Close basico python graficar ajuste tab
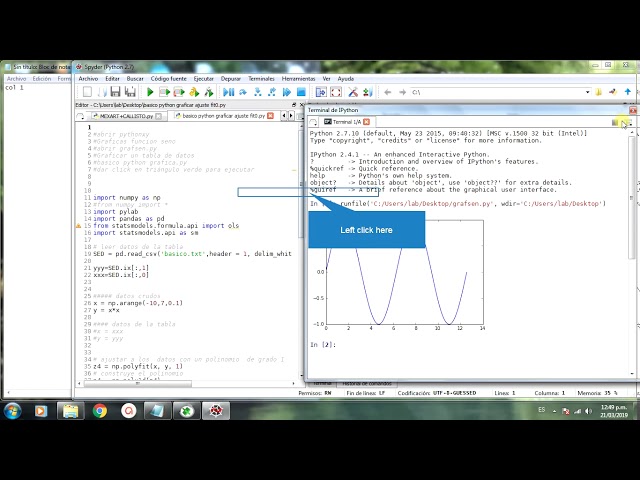The height and width of the screenshot is (480, 640). (x=270, y=116)
